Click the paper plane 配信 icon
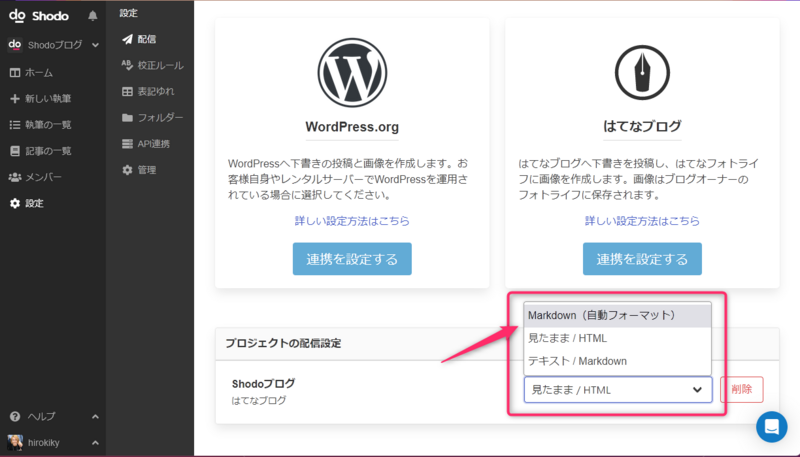Screen dimensions: 800x457 (x=127, y=39)
